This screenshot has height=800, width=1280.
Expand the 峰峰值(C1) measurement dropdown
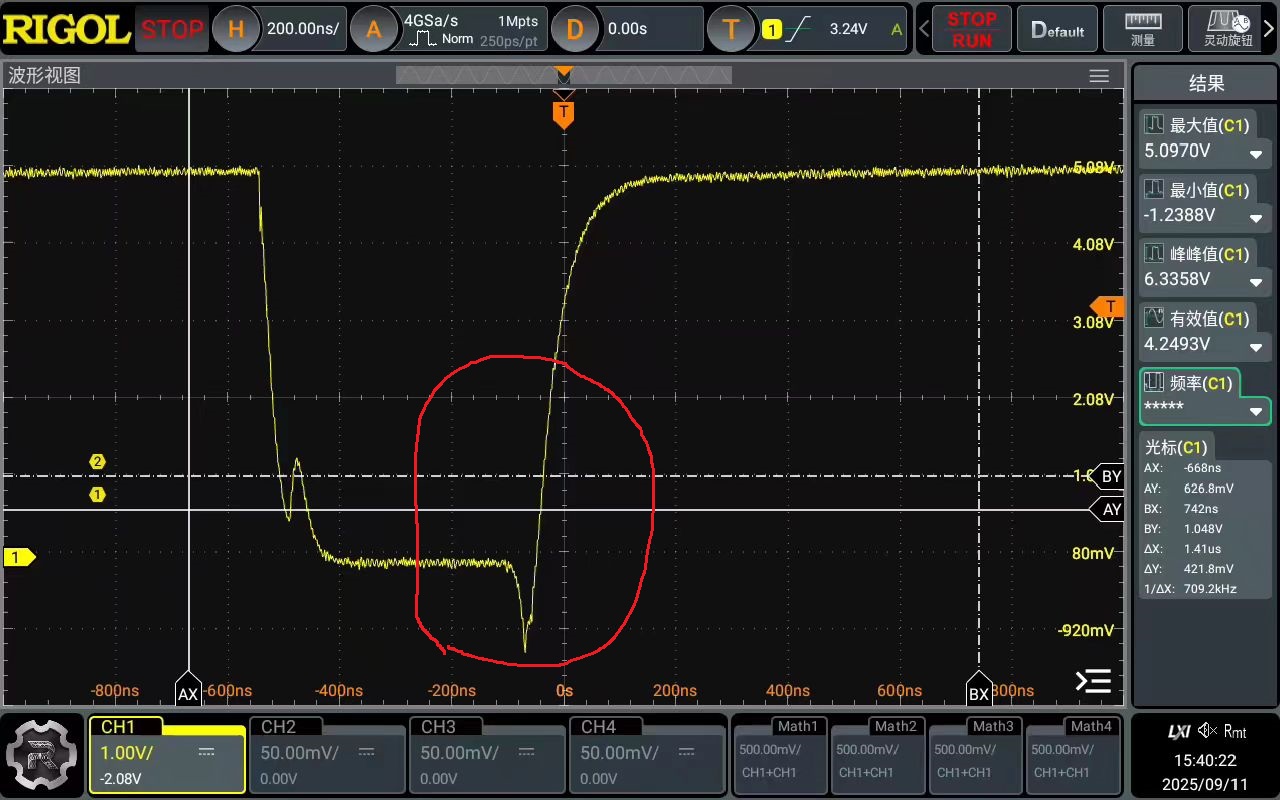tap(1255, 283)
